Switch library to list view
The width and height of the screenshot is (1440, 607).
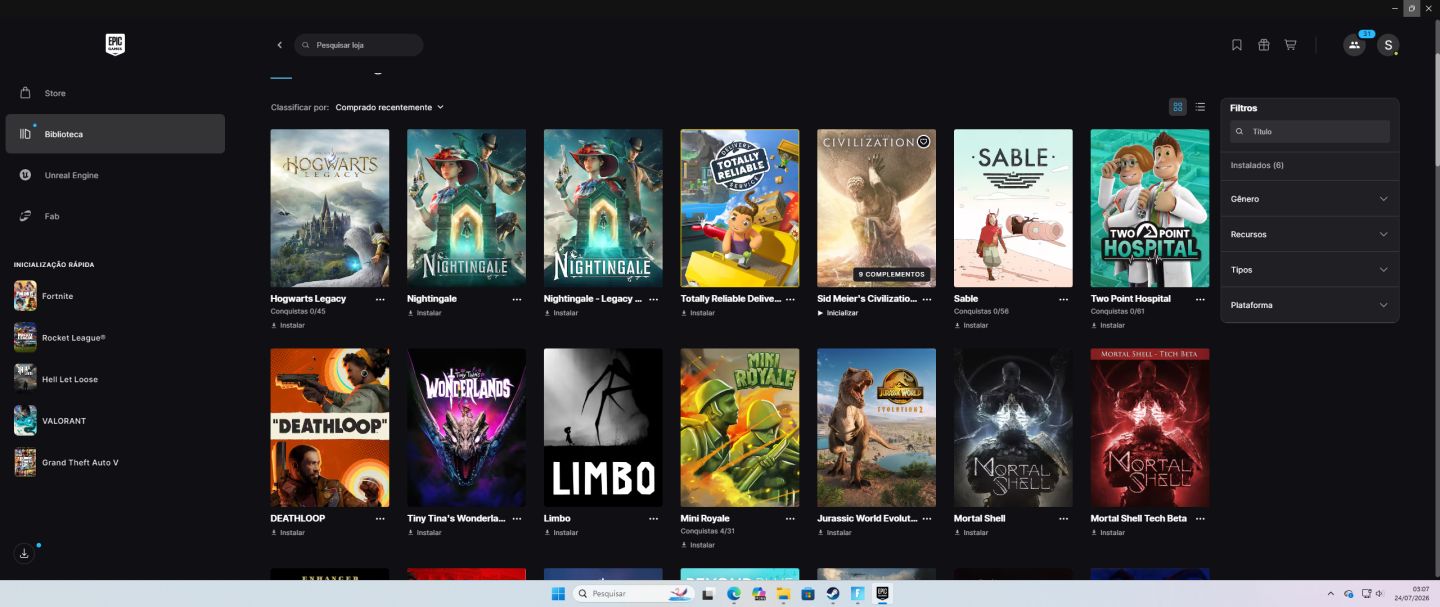1200,107
